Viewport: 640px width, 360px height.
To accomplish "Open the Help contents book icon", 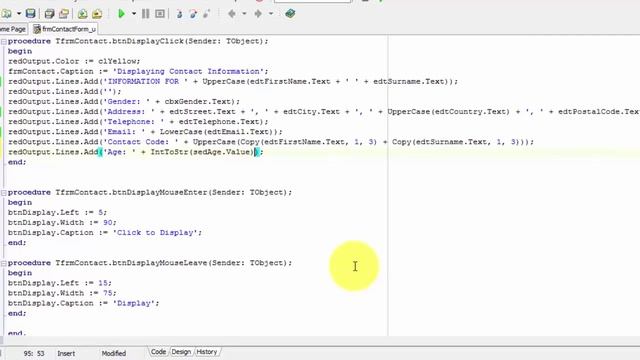I will coord(290,14).
